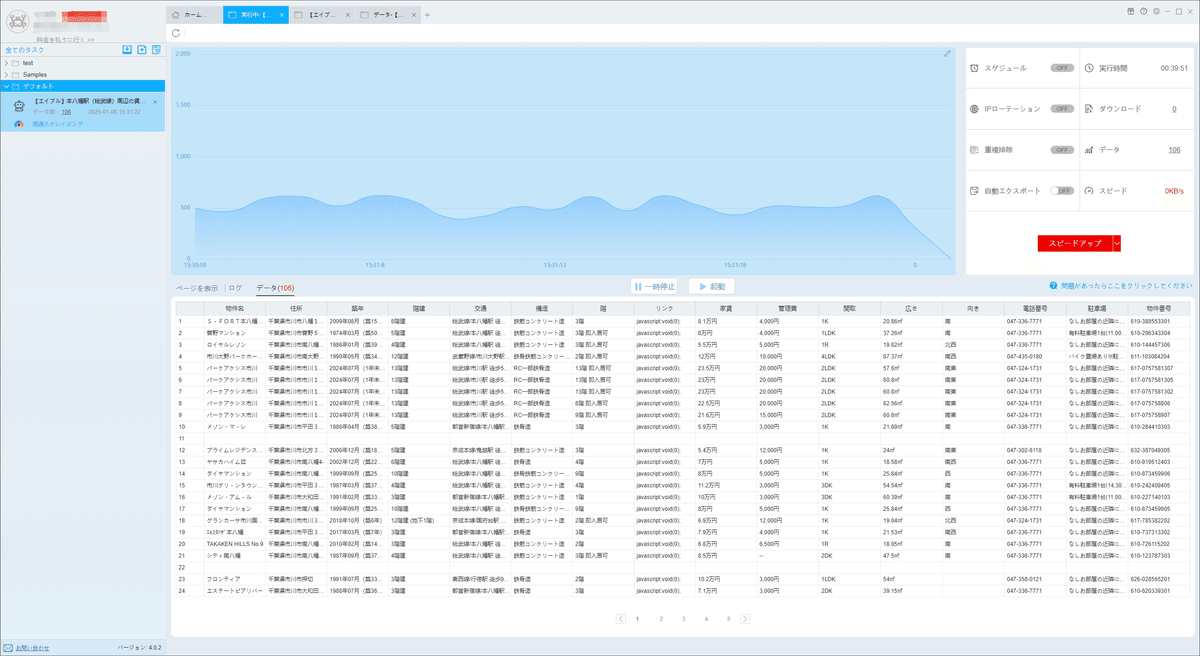Click the ダウンロード count value 0

[x=1174, y=109]
